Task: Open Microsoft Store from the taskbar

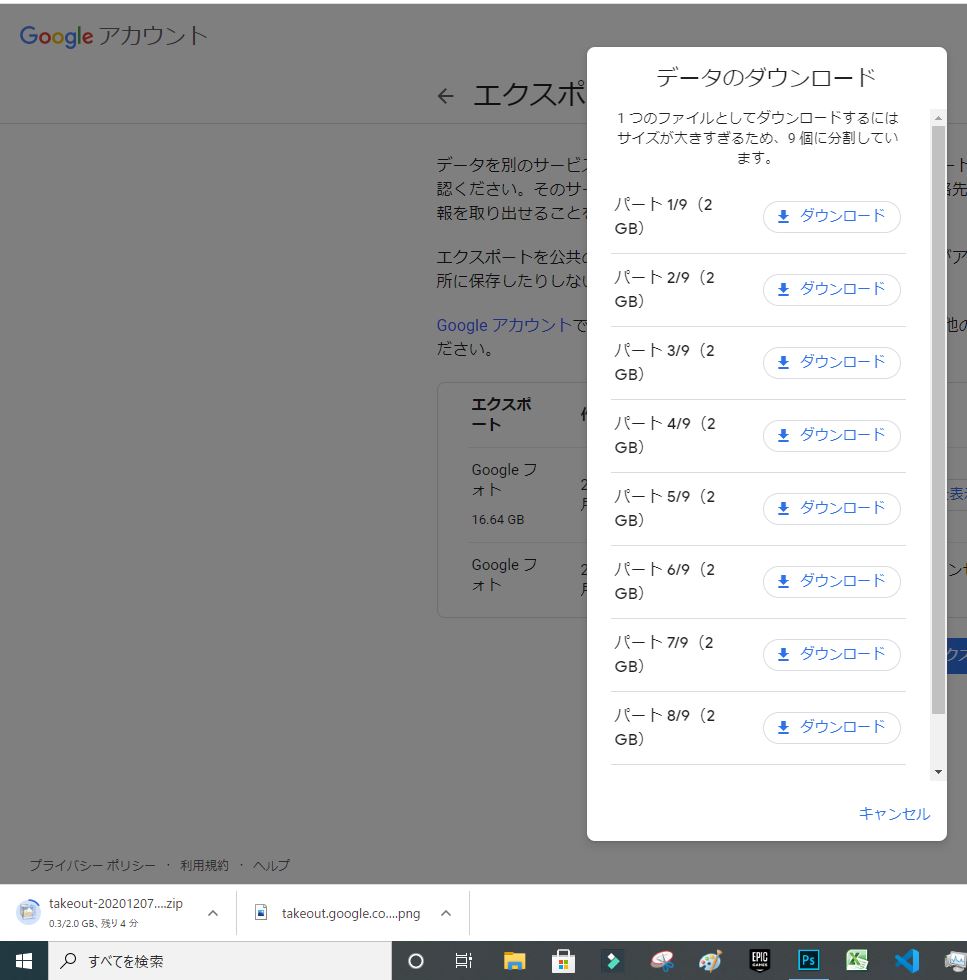Action: click(x=563, y=961)
